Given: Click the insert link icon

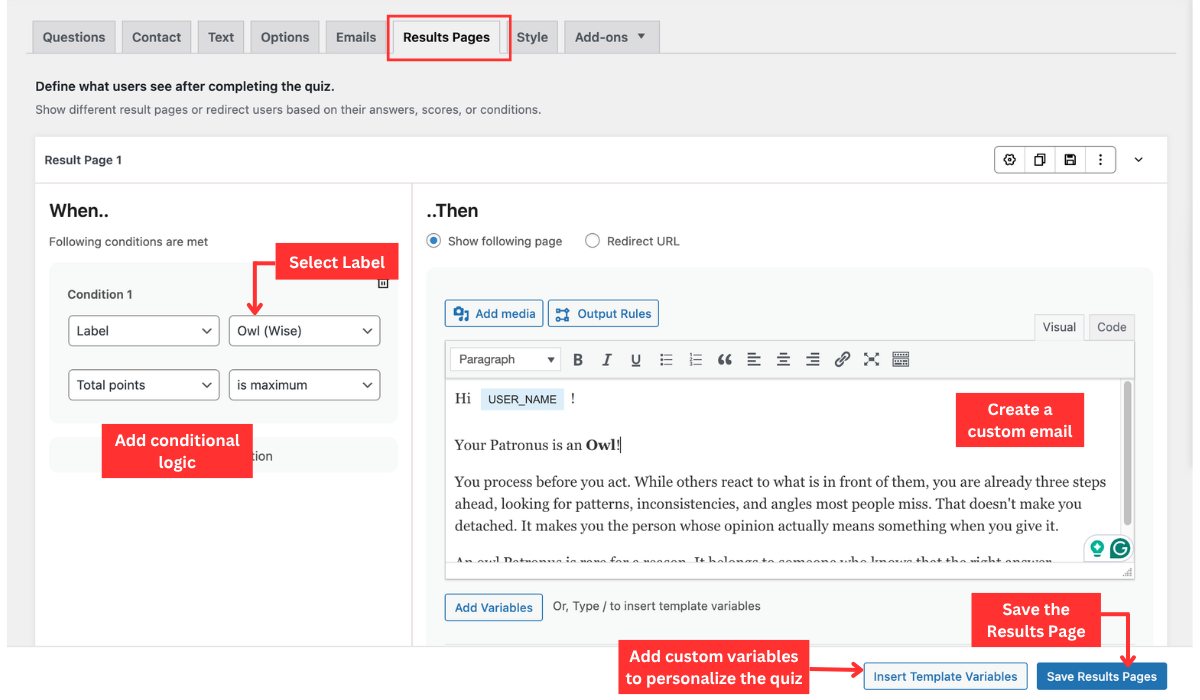Looking at the screenshot, I should [x=842, y=360].
